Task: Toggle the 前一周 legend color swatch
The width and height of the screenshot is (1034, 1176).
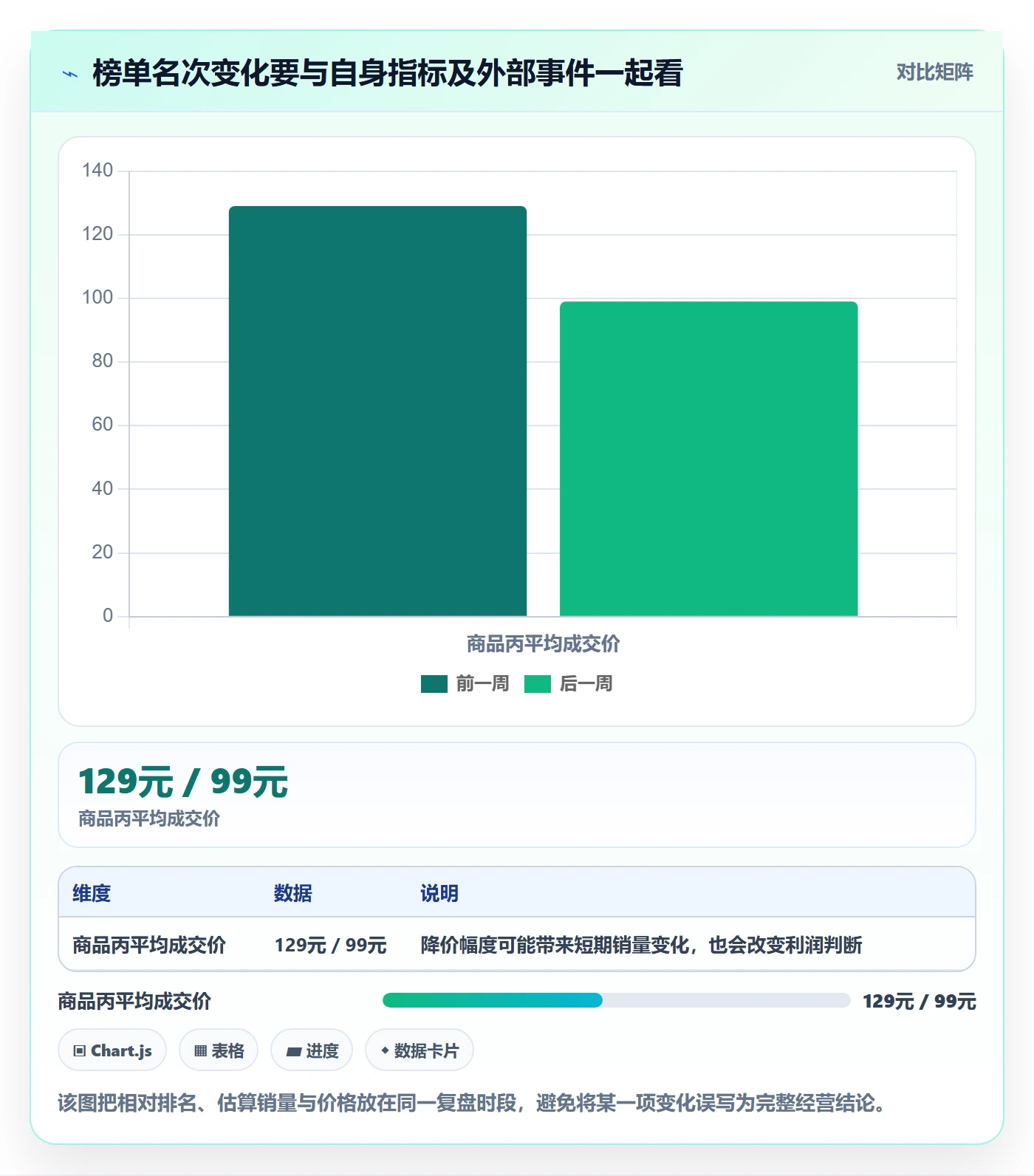Action: tap(434, 684)
